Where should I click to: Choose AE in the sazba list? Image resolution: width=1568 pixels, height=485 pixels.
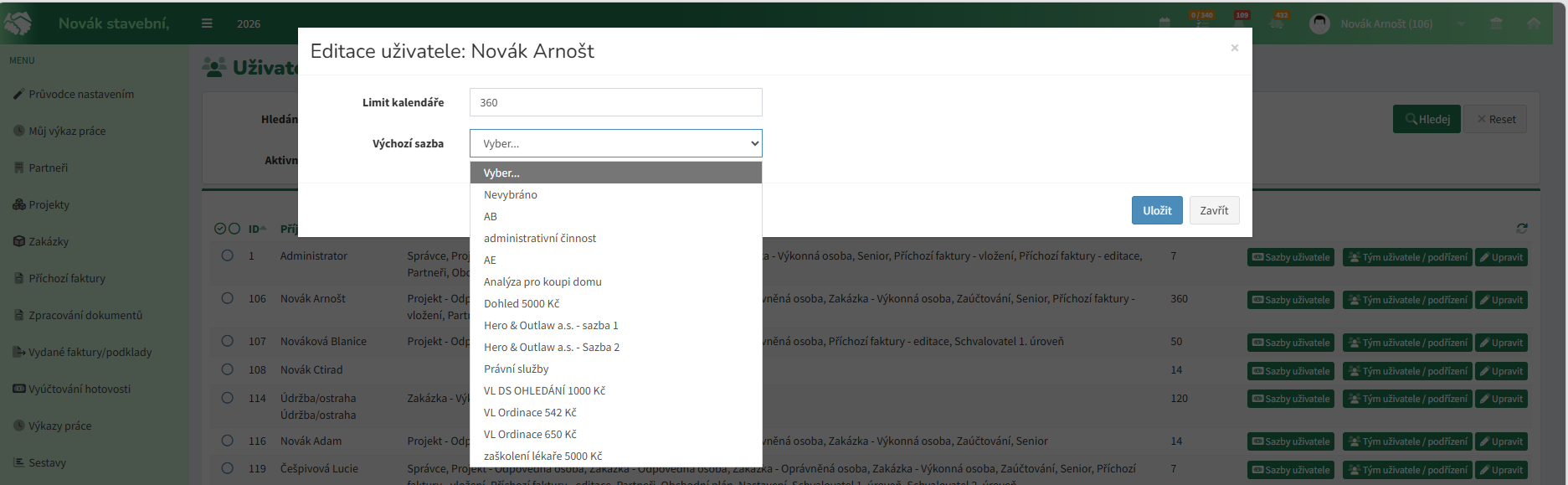pos(616,260)
